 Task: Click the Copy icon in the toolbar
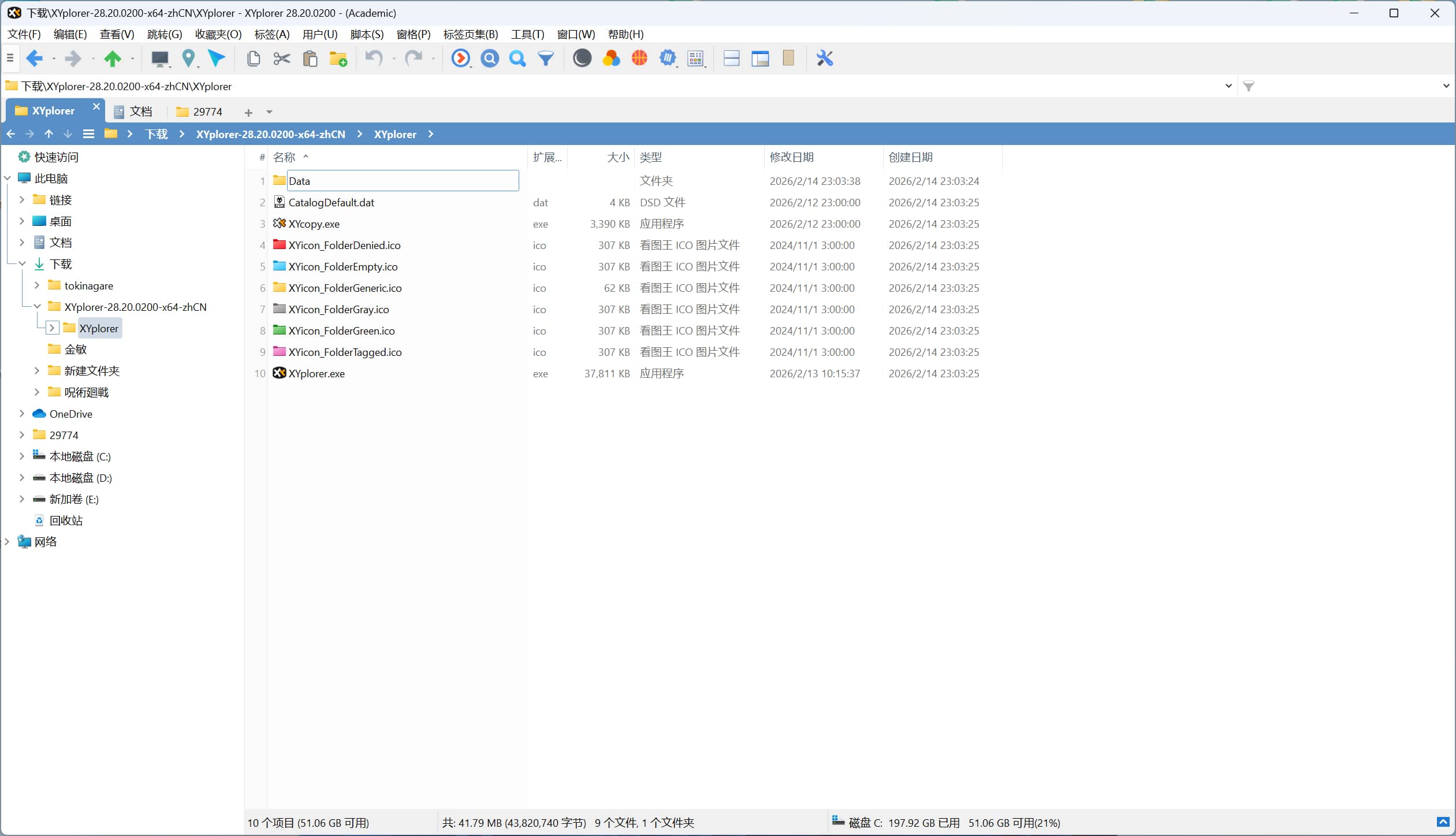pos(254,58)
